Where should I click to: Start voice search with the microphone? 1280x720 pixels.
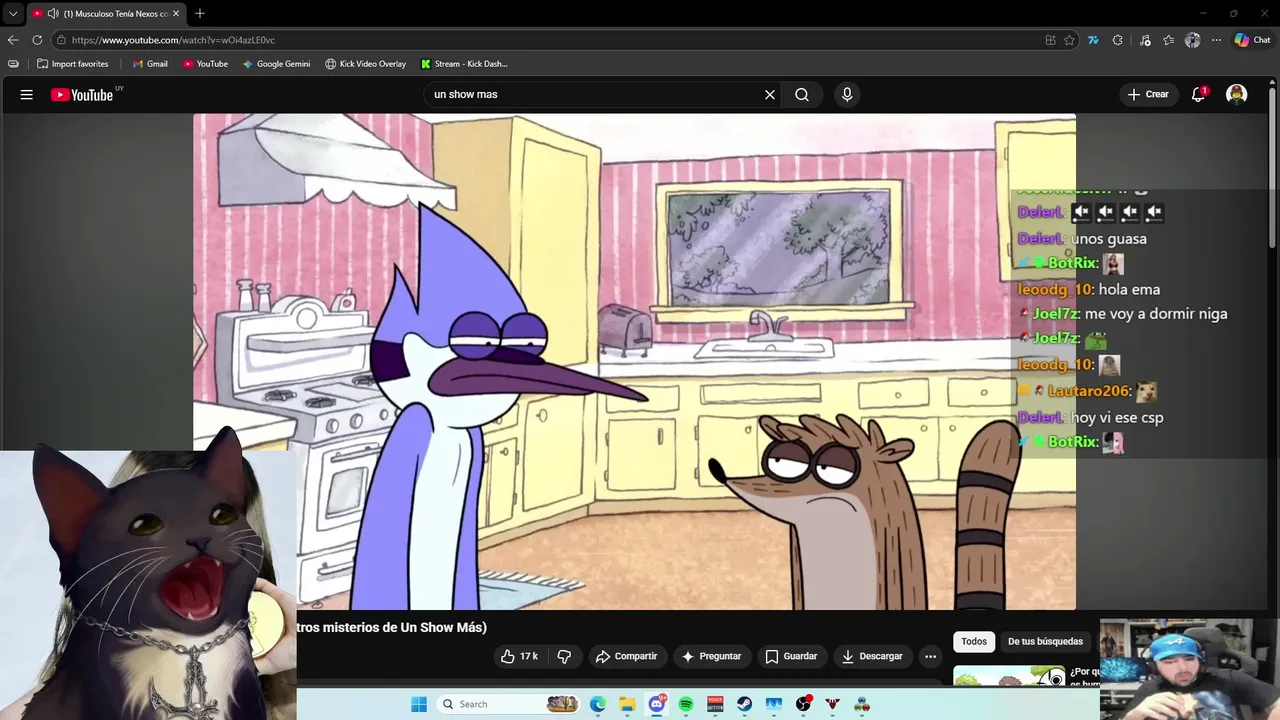(847, 95)
